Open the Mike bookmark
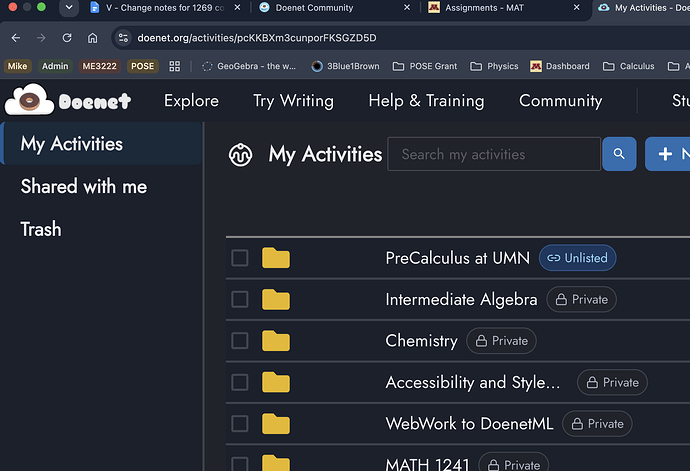Viewport: 690px width, 471px height. (x=18, y=66)
